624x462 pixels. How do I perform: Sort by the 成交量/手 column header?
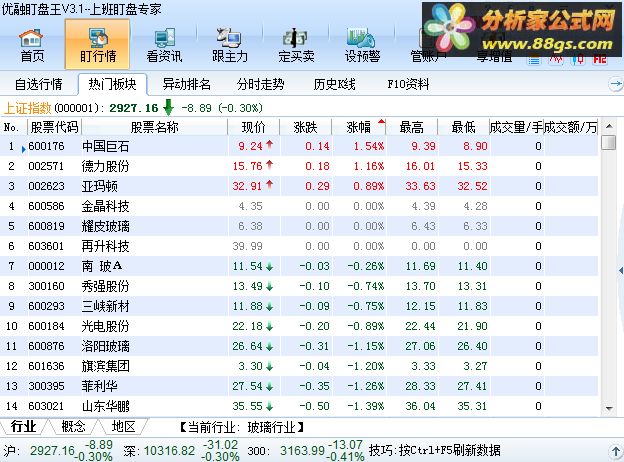click(x=516, y=127)
